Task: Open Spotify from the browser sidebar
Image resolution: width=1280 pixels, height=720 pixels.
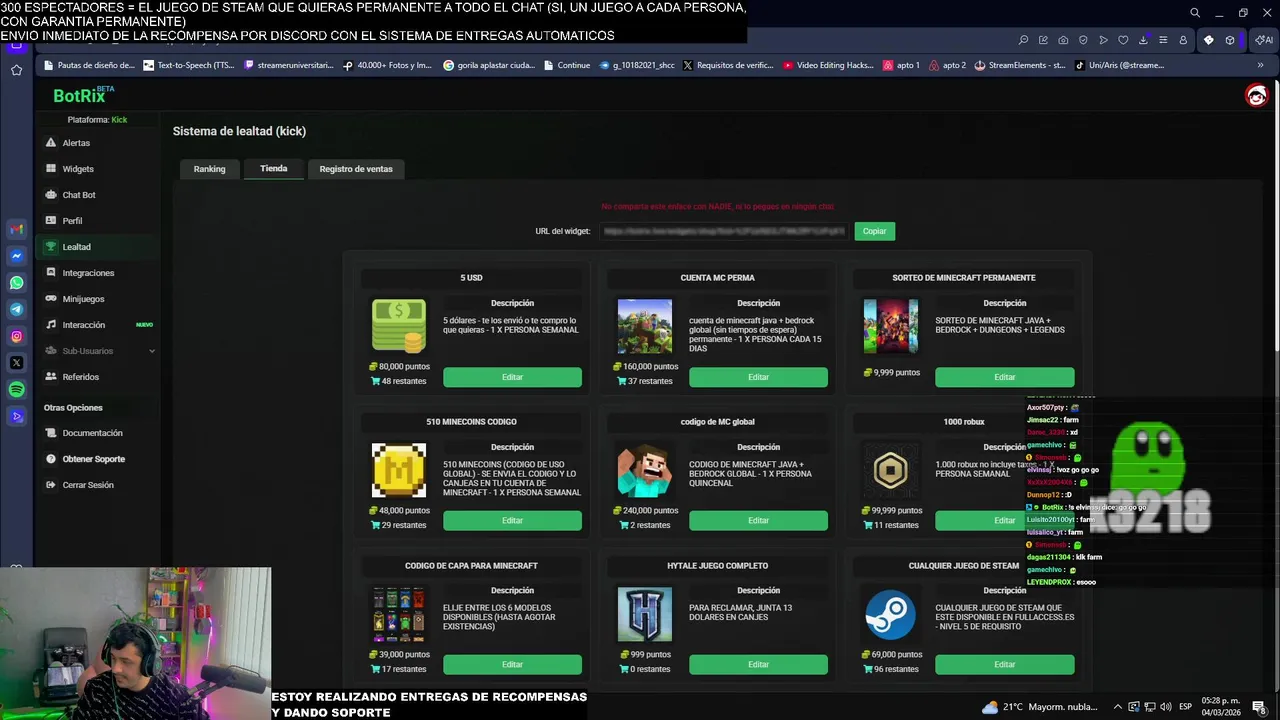Action: tap(16, 389)
